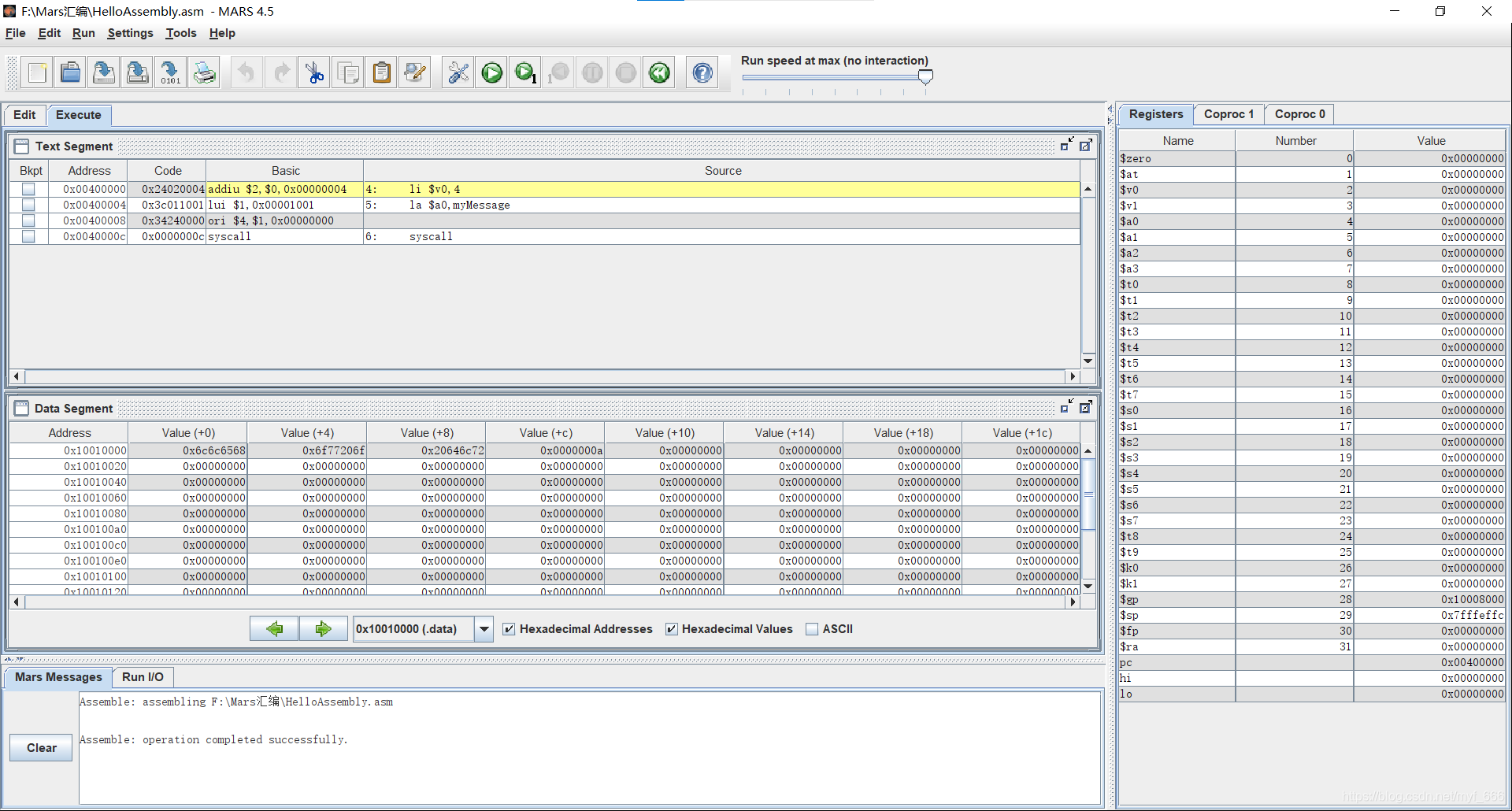The height and width of the screenshot is (811, 1512).
Task: Click the Save As toolbar icon
Action: click(137, 73)
